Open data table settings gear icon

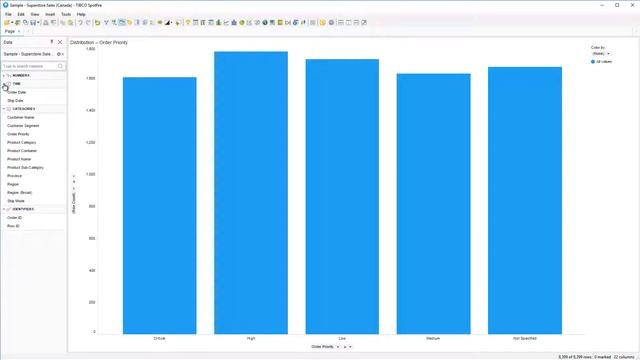click(x=59, y=54)
